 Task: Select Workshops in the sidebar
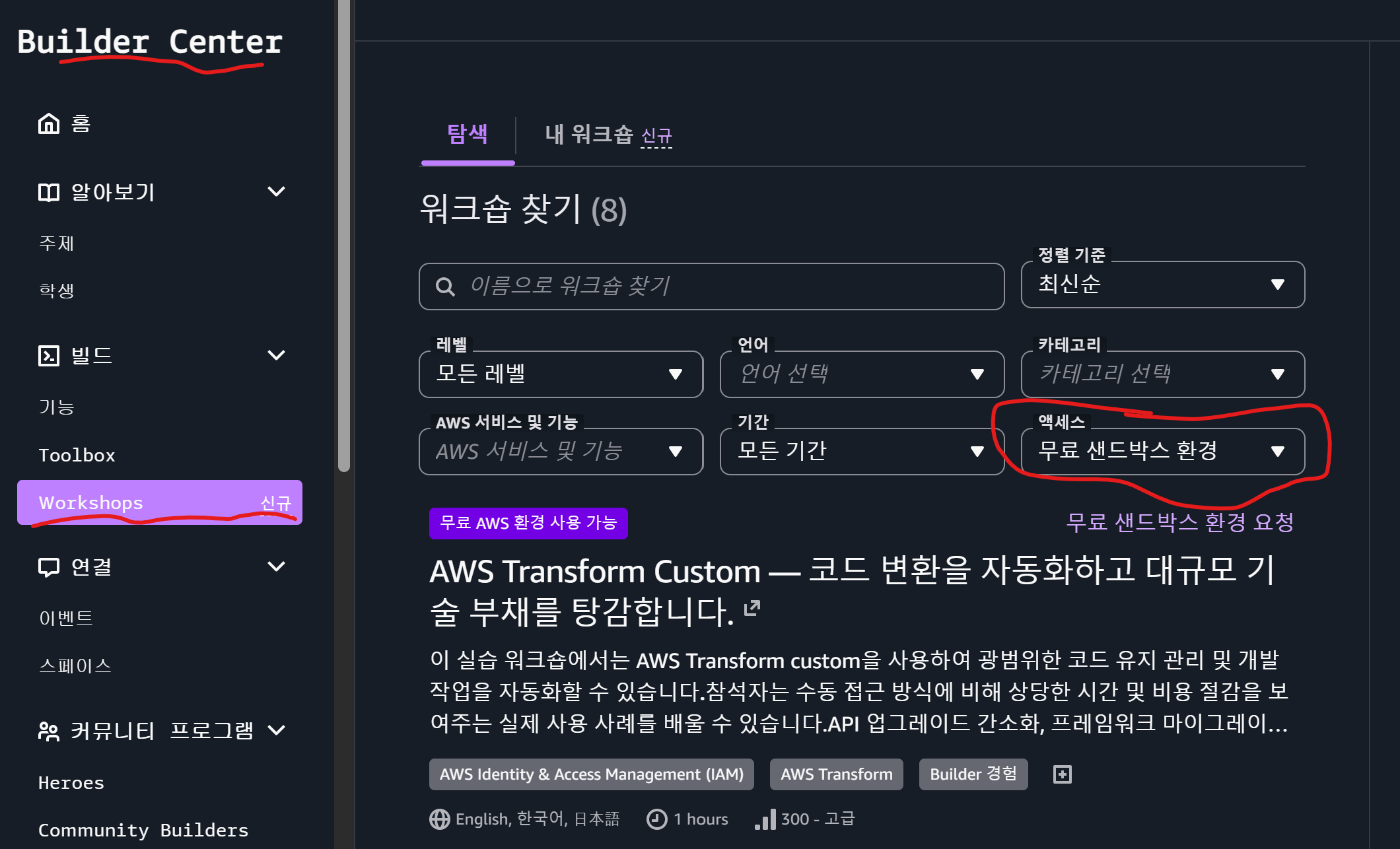[x=160, y=502]
